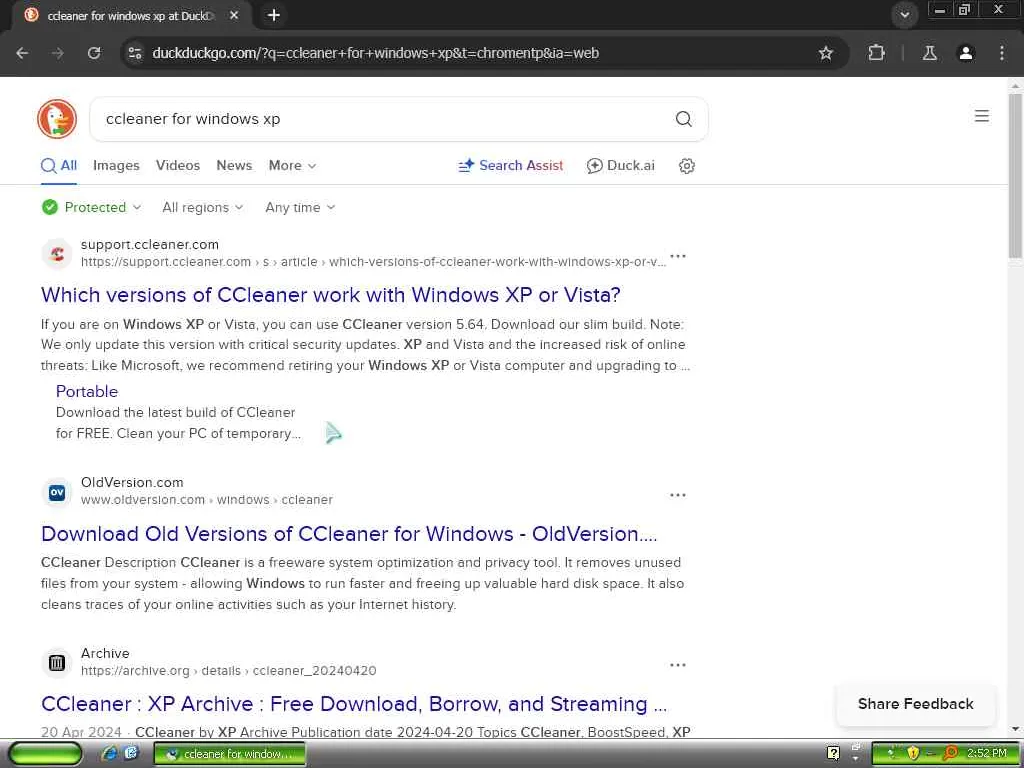Open options for OldVersion.com result
This screenshot has width=1024, height=768.
678,495
